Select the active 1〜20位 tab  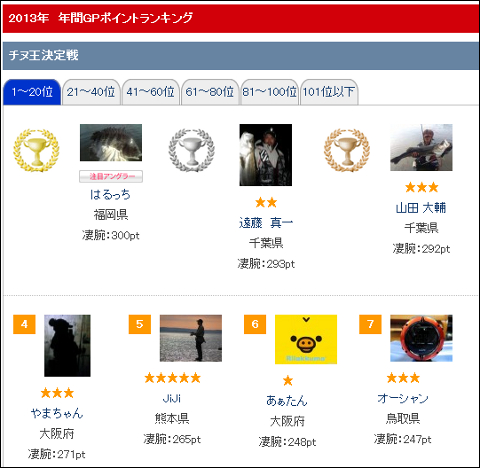pyautogui.click(x=32, y=92)
